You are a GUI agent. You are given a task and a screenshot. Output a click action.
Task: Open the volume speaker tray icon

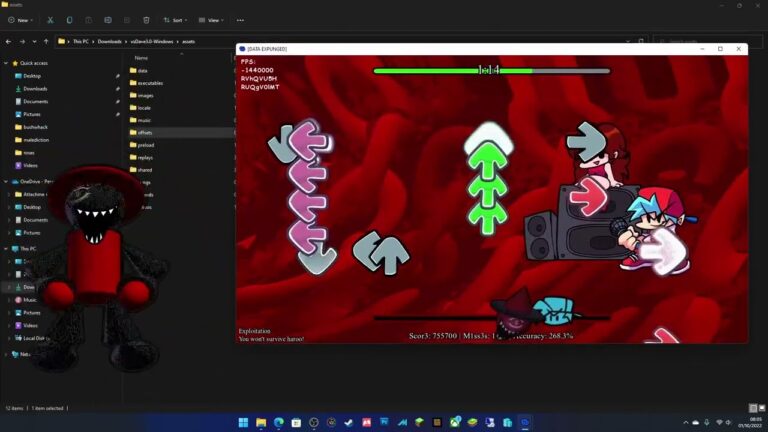pos(729,422)
